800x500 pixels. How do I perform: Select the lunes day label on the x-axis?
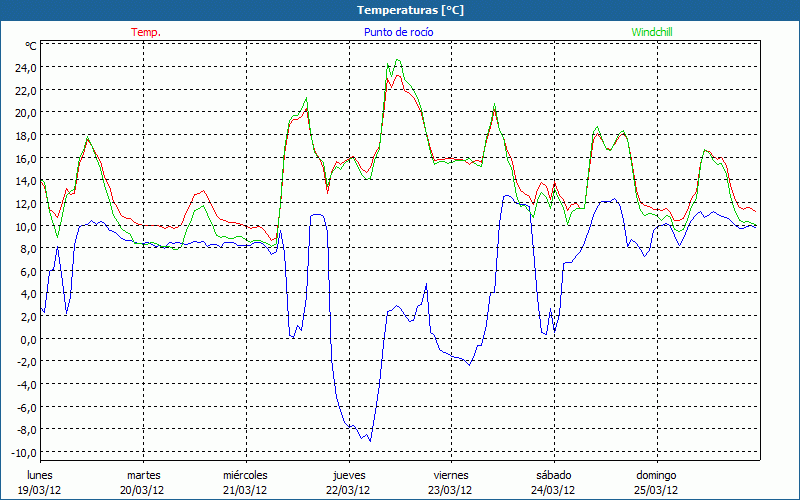tap(40, 475)
